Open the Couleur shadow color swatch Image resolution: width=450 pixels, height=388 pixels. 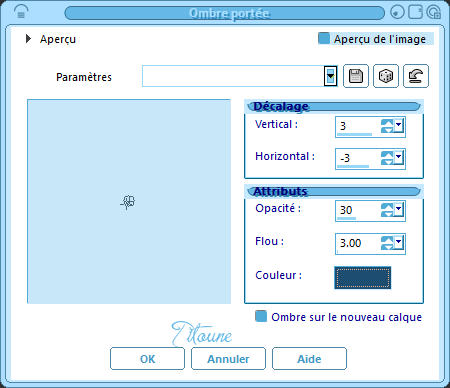pos(363,277)
